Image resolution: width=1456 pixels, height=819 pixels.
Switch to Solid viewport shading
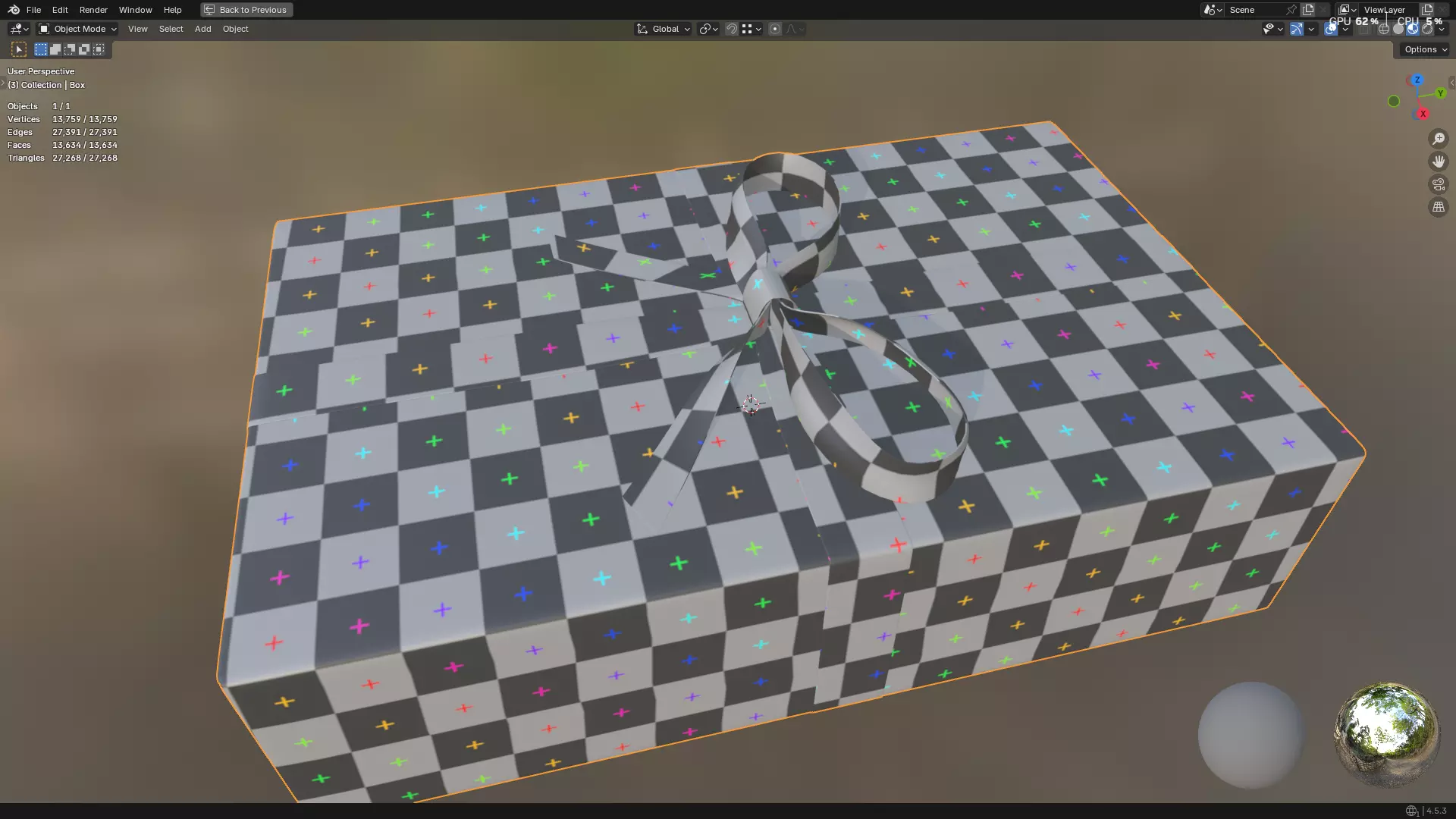point(1398,29)
